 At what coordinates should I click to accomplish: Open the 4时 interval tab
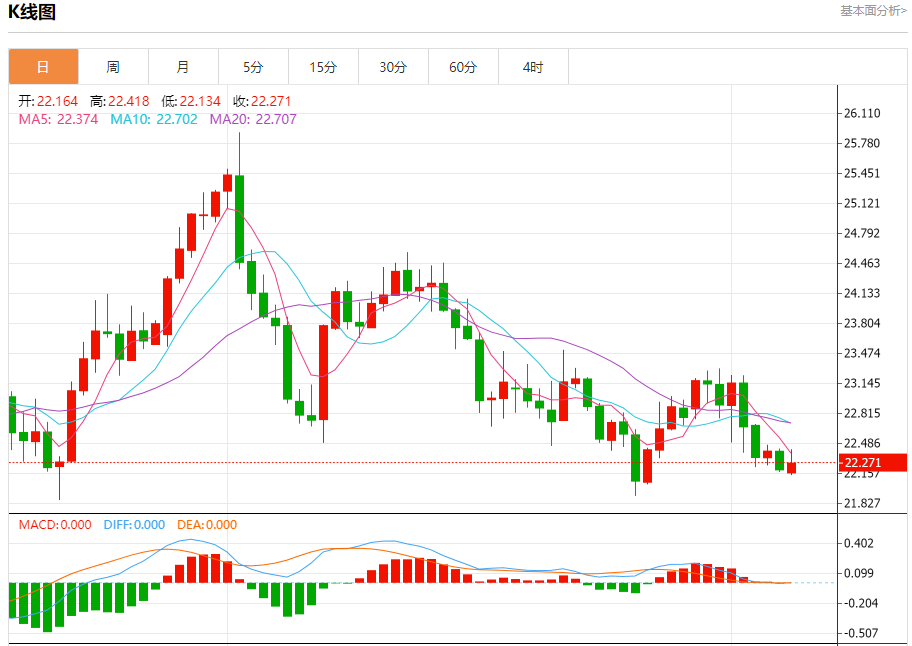pyautogui.click(x=533, y=67)
